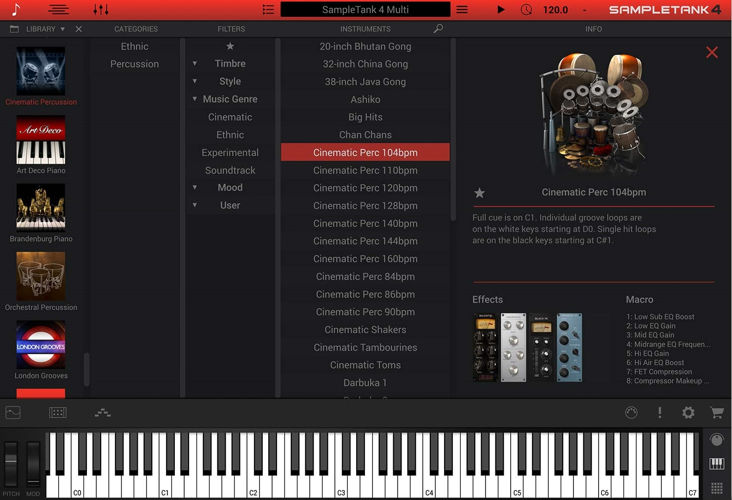Viewport: 732px width, 500px height.
Task: Open settings gear icon
Action: 688,412
